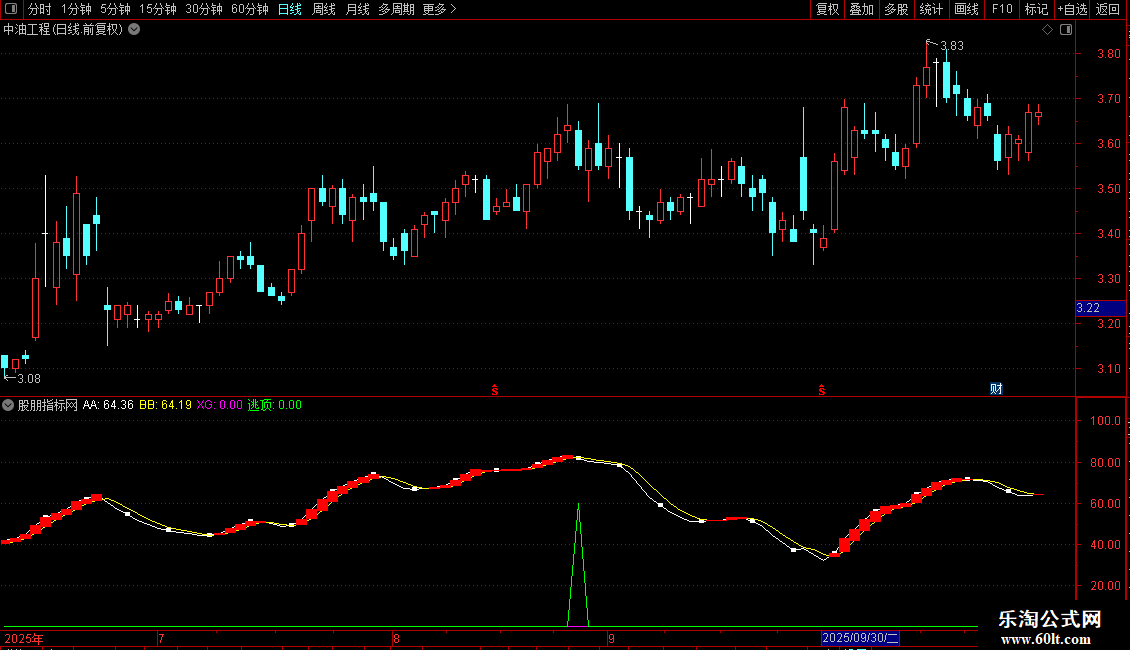The width and height of the screenshot is (1130, 650).
Task: Click month 8 marker on time axis
Action: (396, 638)
